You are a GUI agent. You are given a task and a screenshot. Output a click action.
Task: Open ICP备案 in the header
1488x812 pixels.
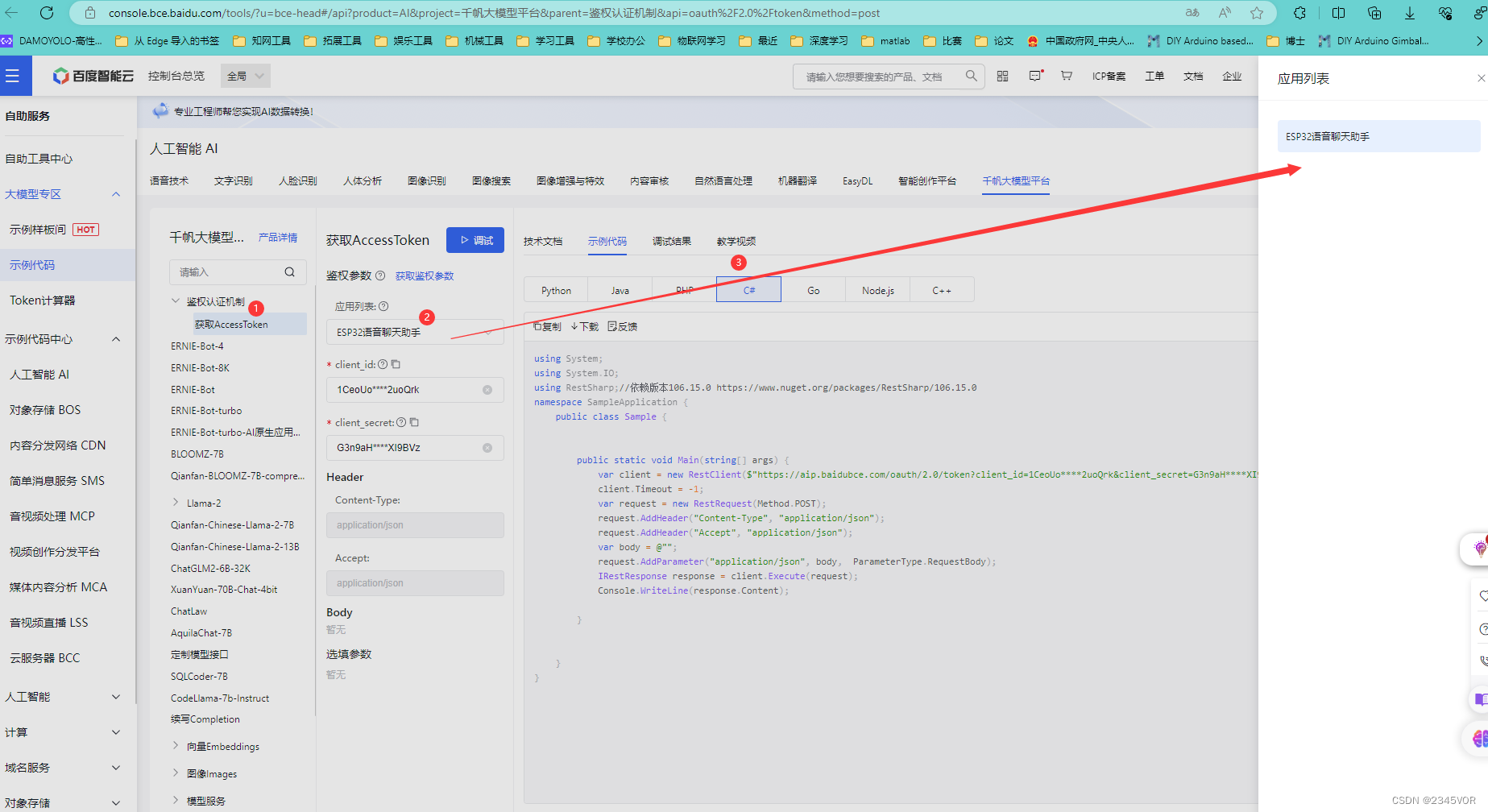click(1109, 76)
